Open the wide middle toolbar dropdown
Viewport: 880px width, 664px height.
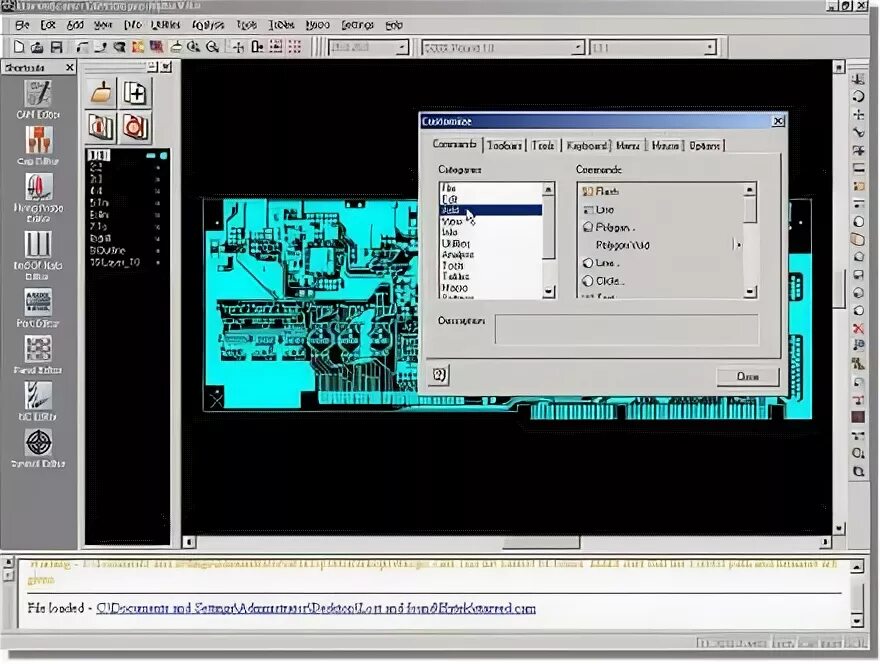[x=578, y=48]
